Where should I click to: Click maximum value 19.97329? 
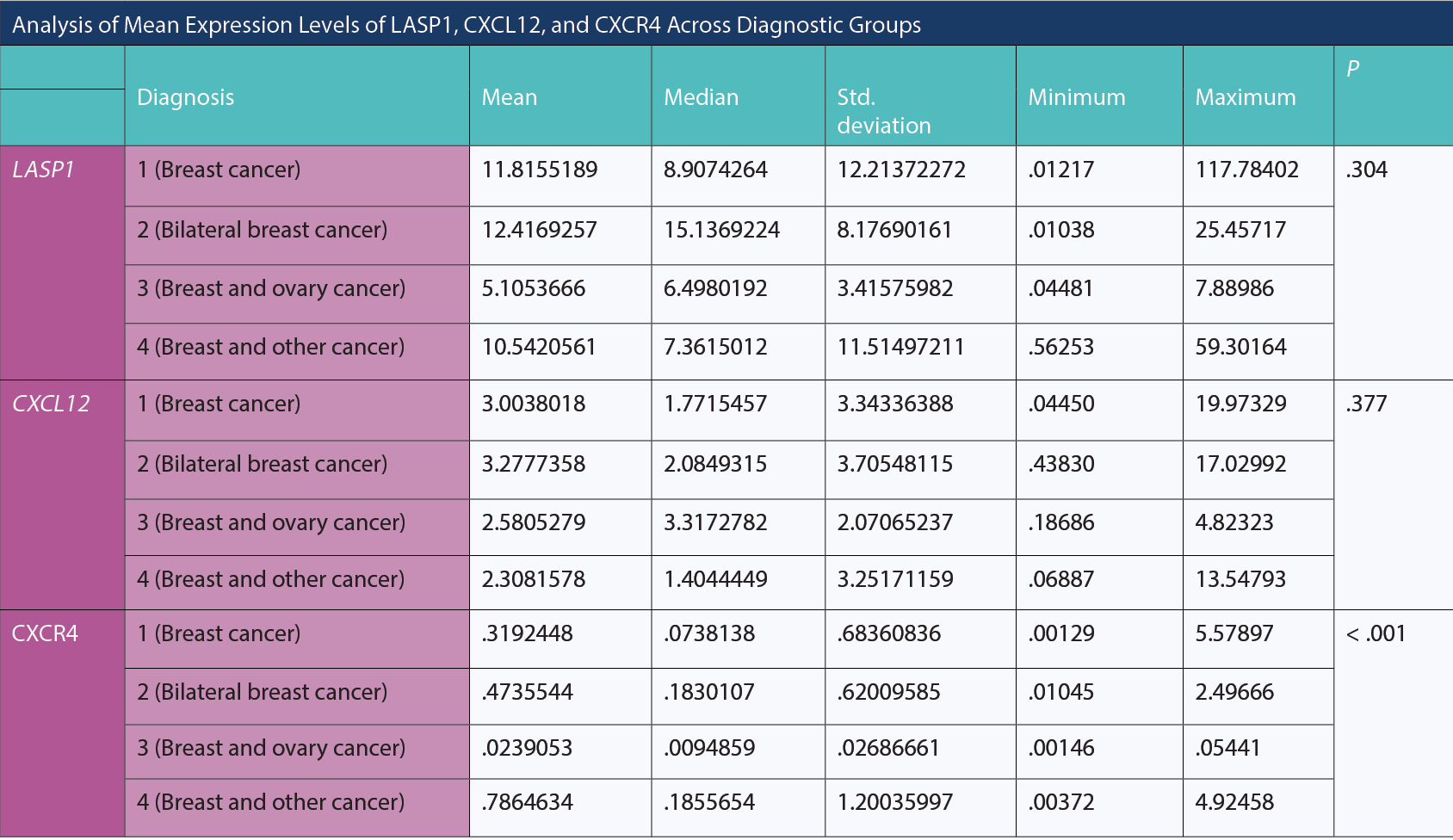pos(1240,404)
